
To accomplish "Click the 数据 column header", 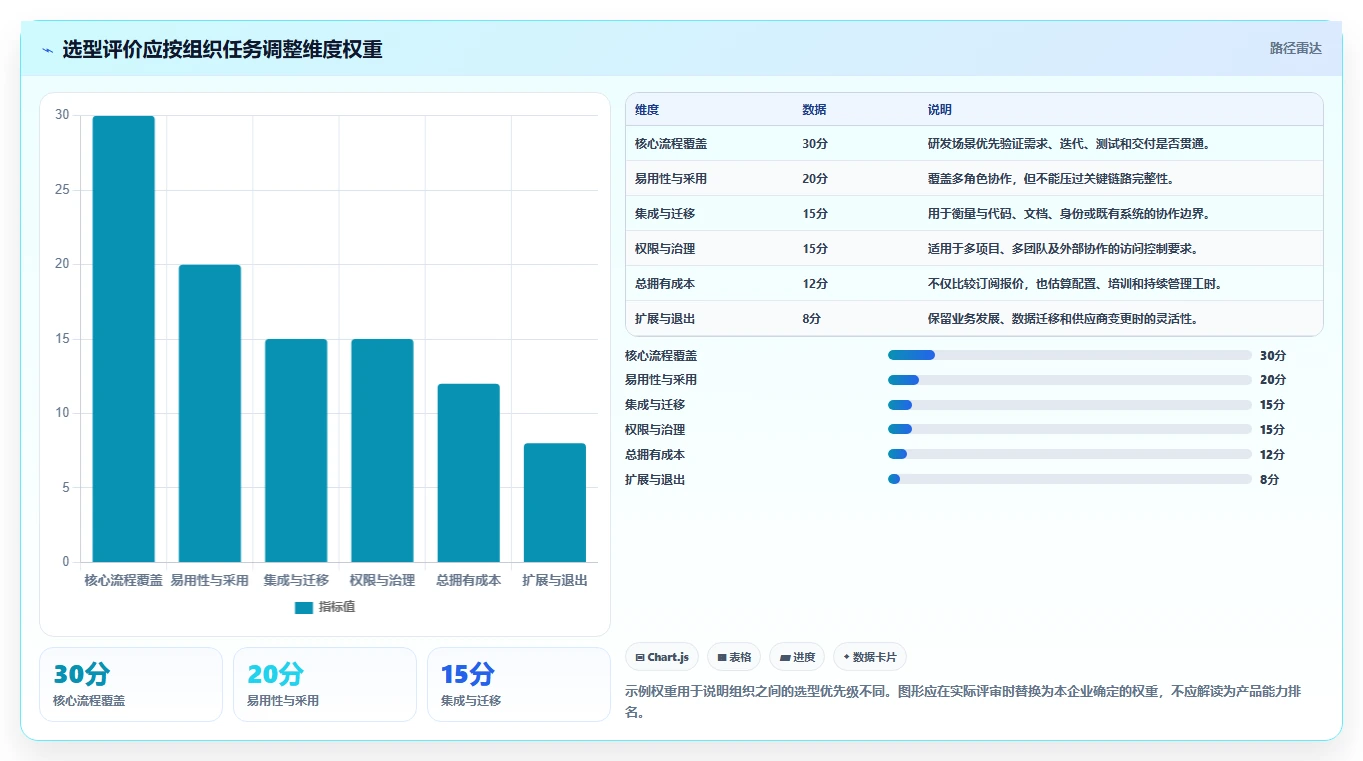I will point(814,110).
